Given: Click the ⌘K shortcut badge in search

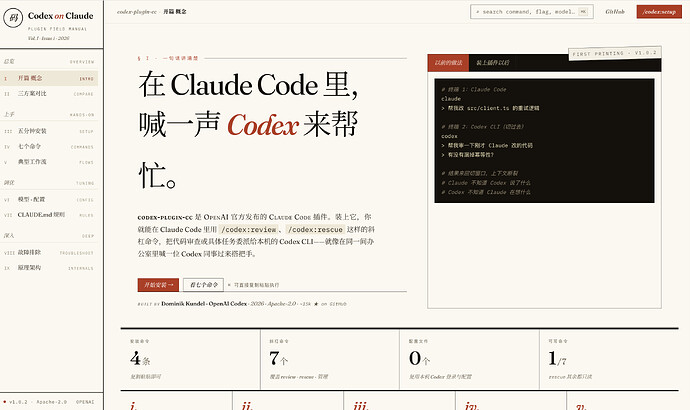Looking at the screenshot, I should 583,12.
